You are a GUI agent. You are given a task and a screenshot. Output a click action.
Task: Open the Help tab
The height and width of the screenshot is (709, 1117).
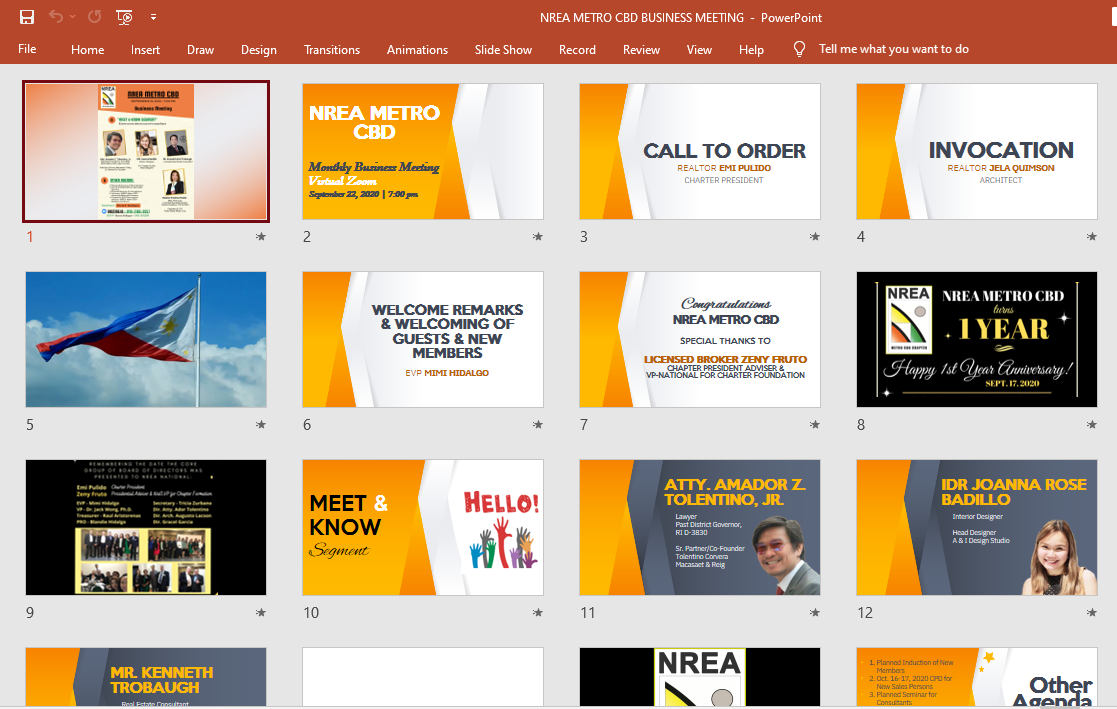click(751, 50)
